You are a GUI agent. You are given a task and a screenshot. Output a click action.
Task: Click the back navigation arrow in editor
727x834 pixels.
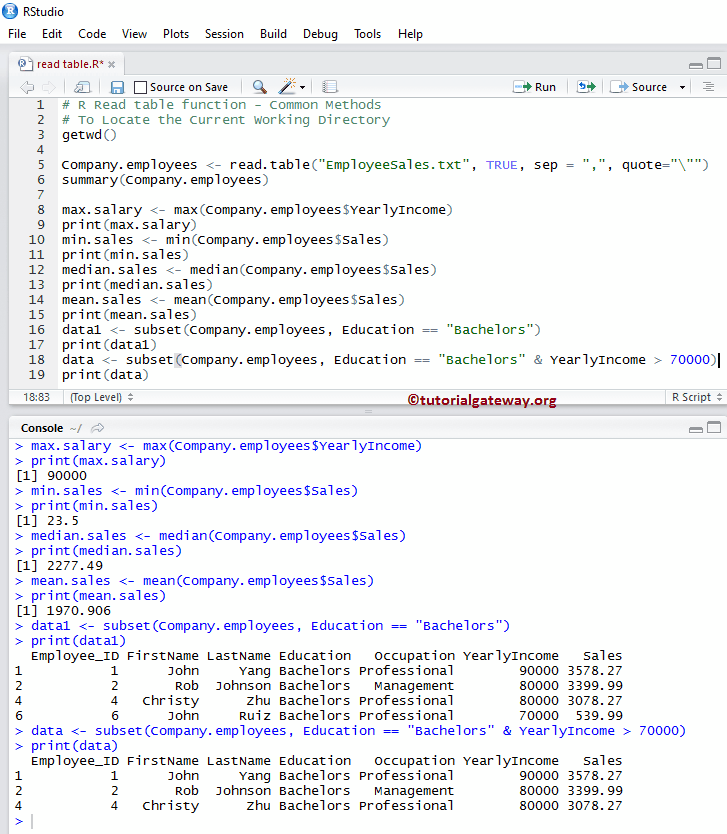click(x=25, y=87)
